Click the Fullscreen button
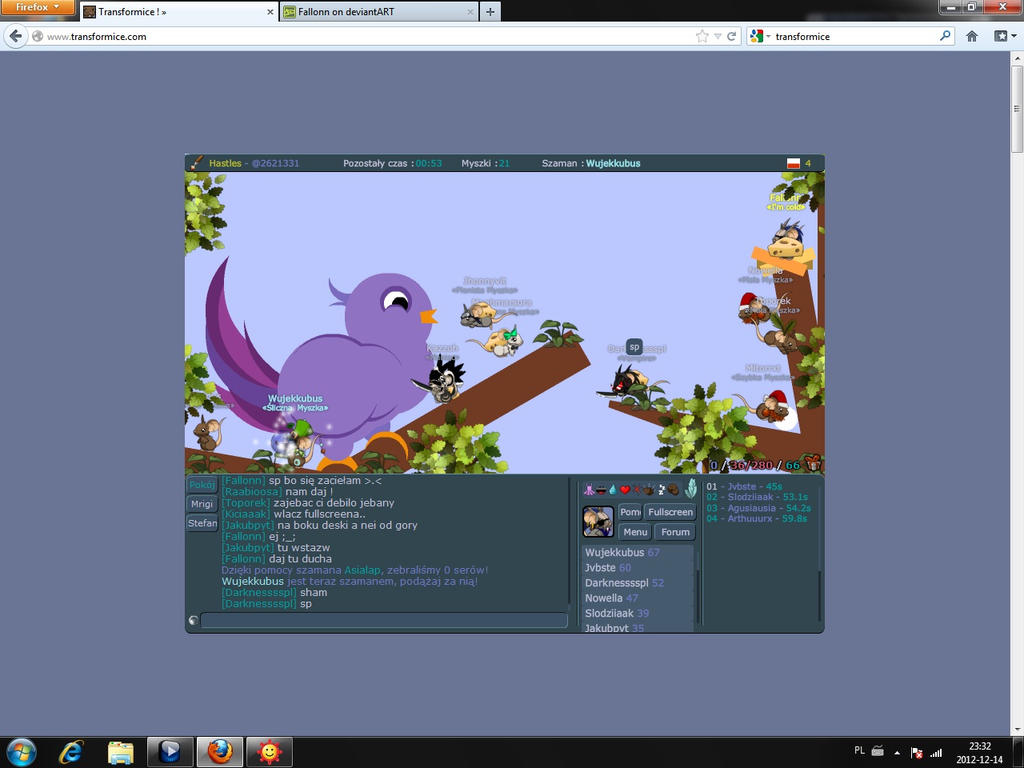The width and height of the screenshot is (1024, 768). click(x=670, y=512)
